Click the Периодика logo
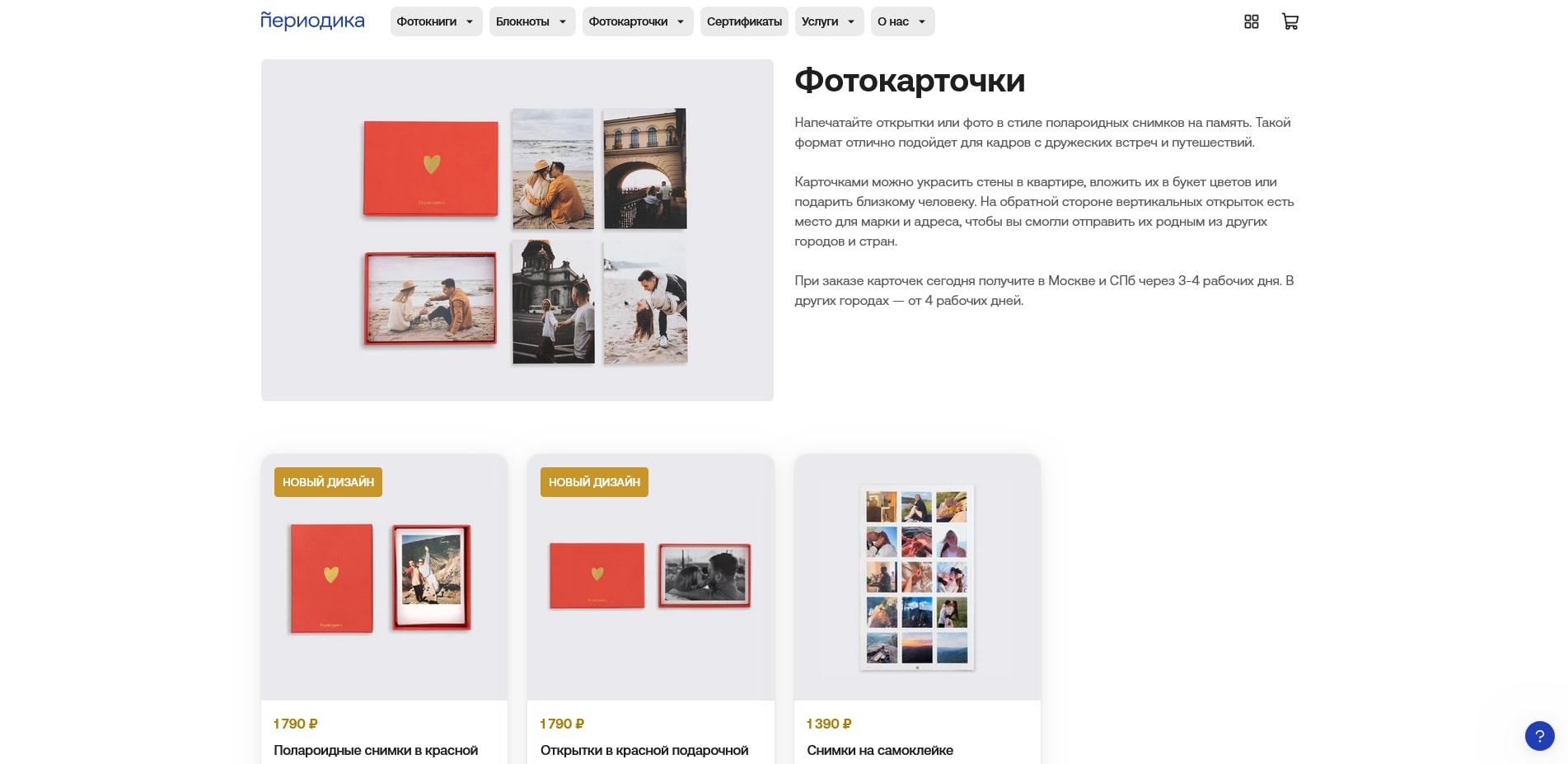 pyautogui.click(x=313, y=21)
